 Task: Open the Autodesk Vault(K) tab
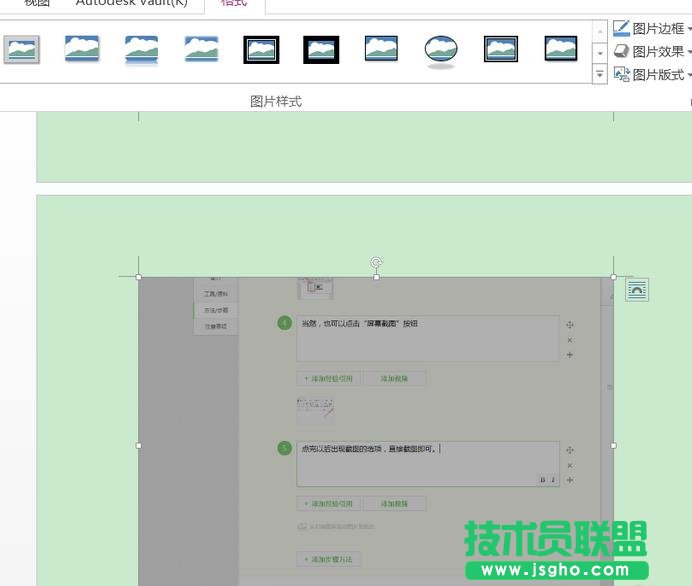click(x=132, y=4)
